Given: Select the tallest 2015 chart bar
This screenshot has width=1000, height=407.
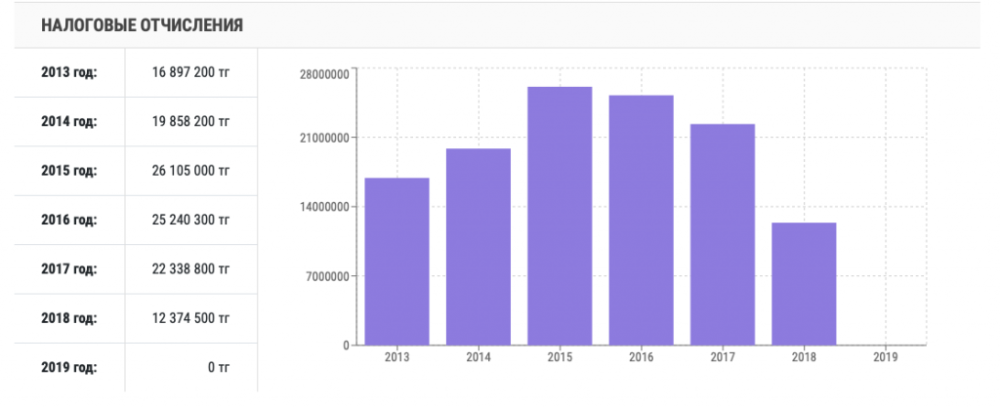Looking at the screenshot, I should pos(560,216).
